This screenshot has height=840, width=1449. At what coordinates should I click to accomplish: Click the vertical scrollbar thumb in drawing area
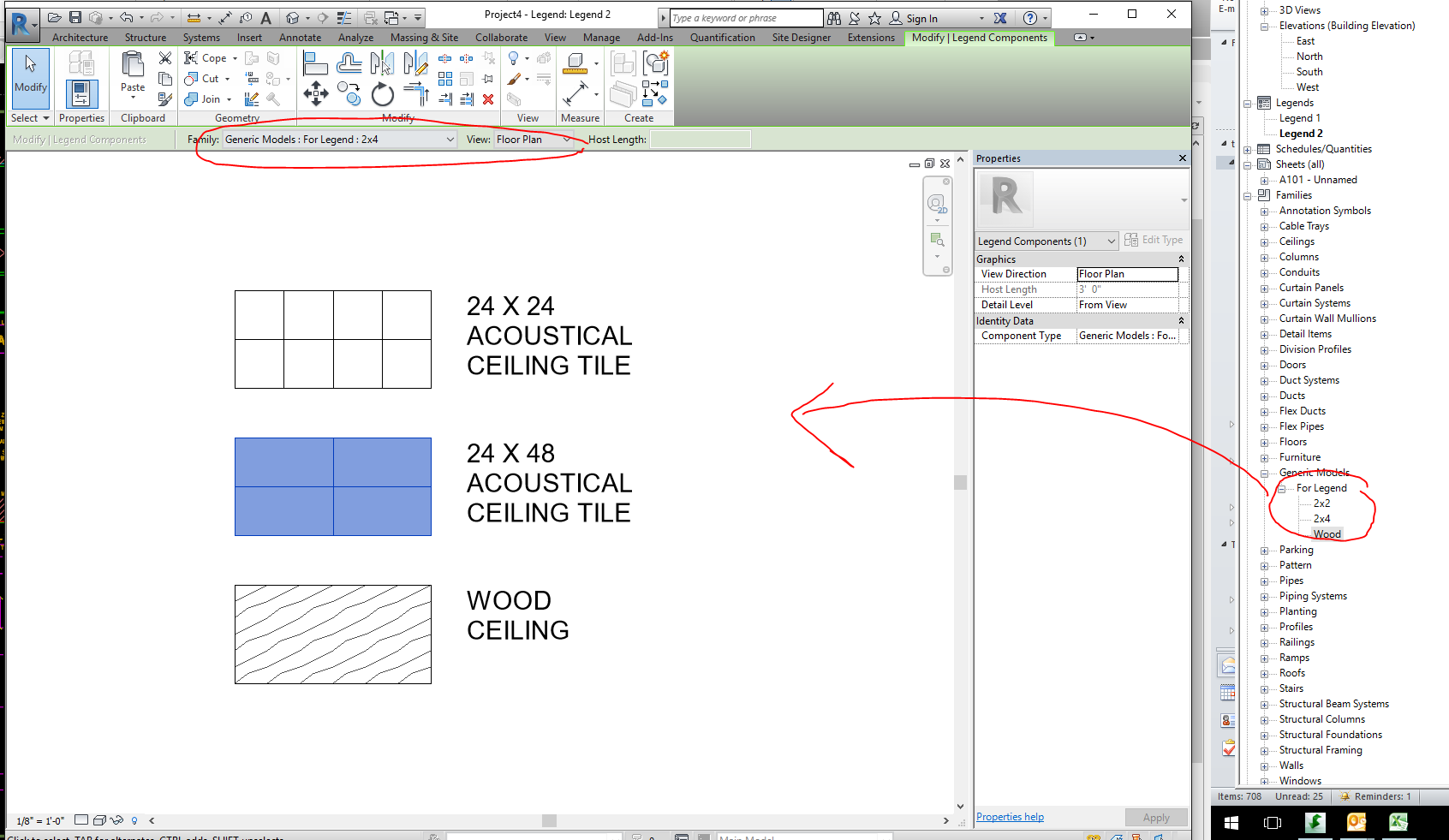(x=960, y=482)
